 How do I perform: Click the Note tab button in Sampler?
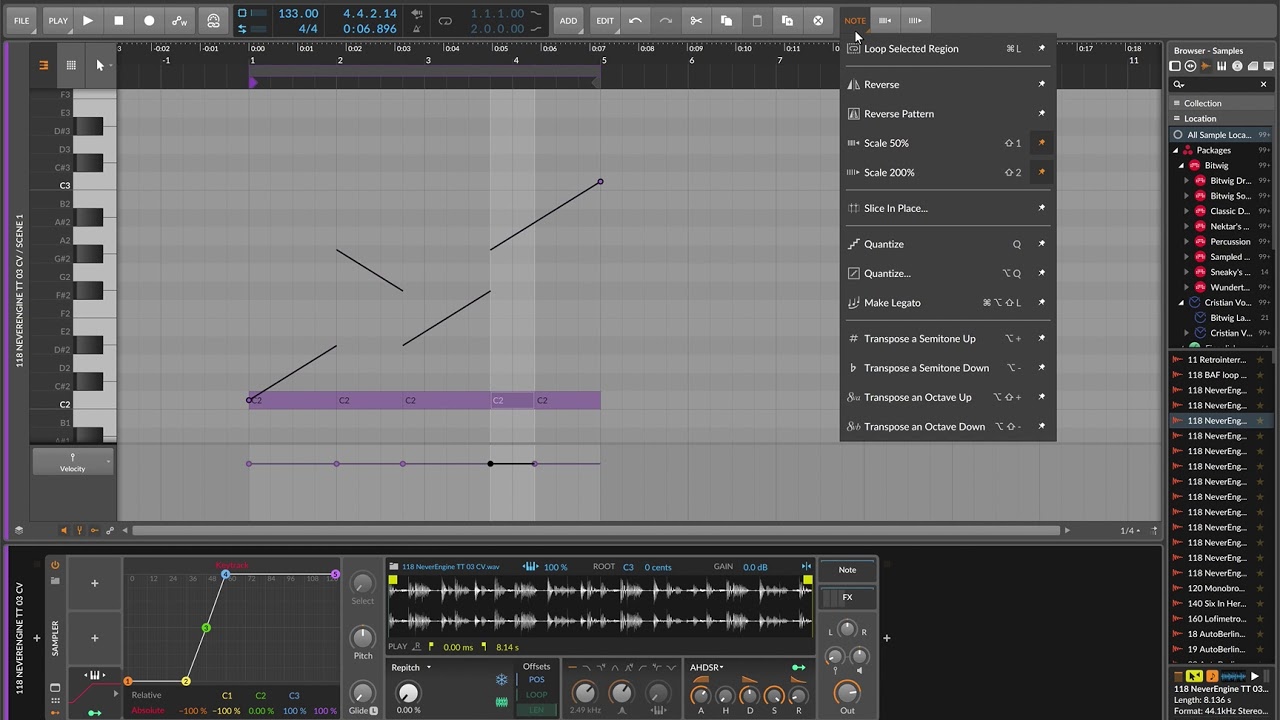847,570
